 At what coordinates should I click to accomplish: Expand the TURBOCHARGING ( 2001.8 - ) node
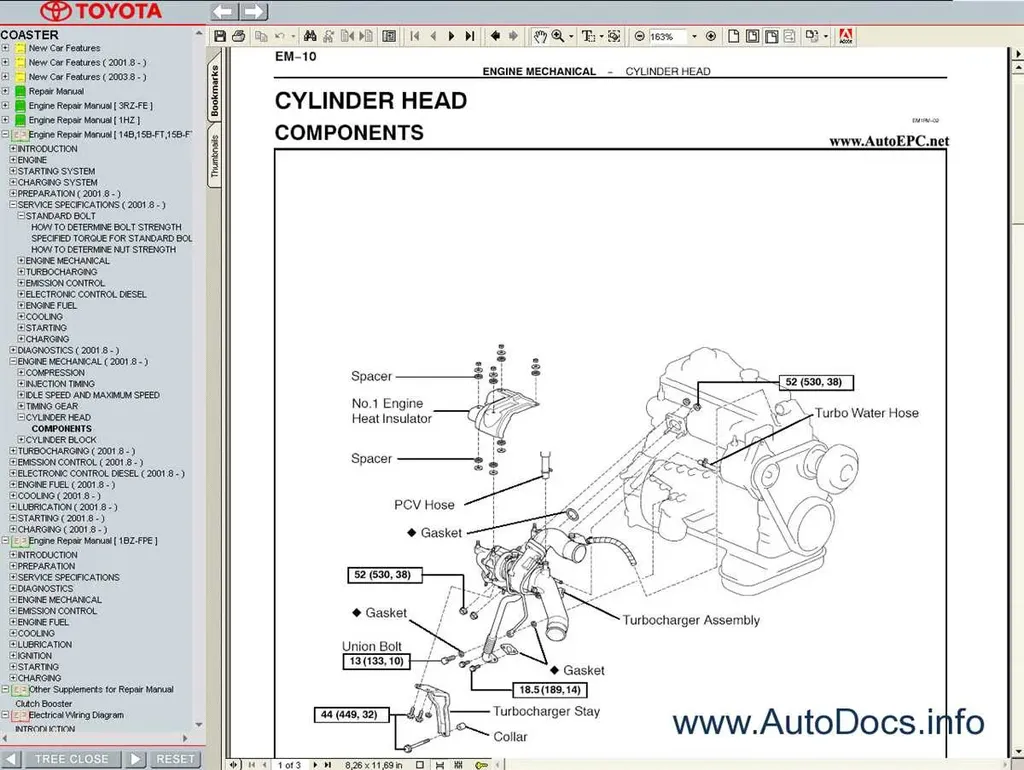(x=13, y=451)
